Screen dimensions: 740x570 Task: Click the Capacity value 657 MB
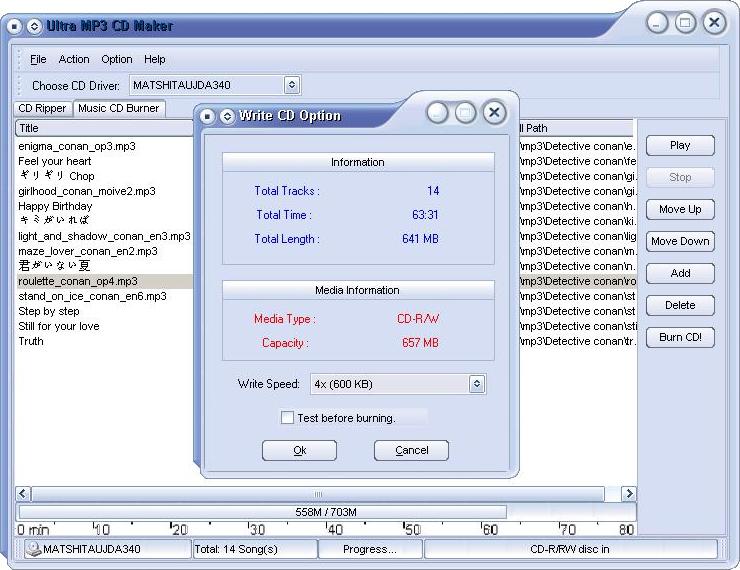coord(420,343)
